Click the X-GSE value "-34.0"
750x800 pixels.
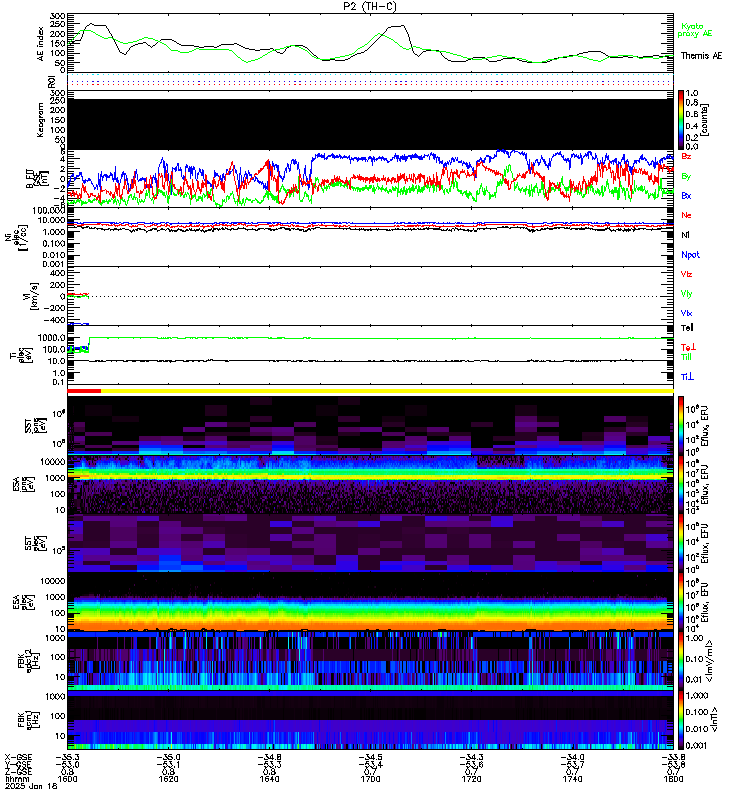pos(572,757)
